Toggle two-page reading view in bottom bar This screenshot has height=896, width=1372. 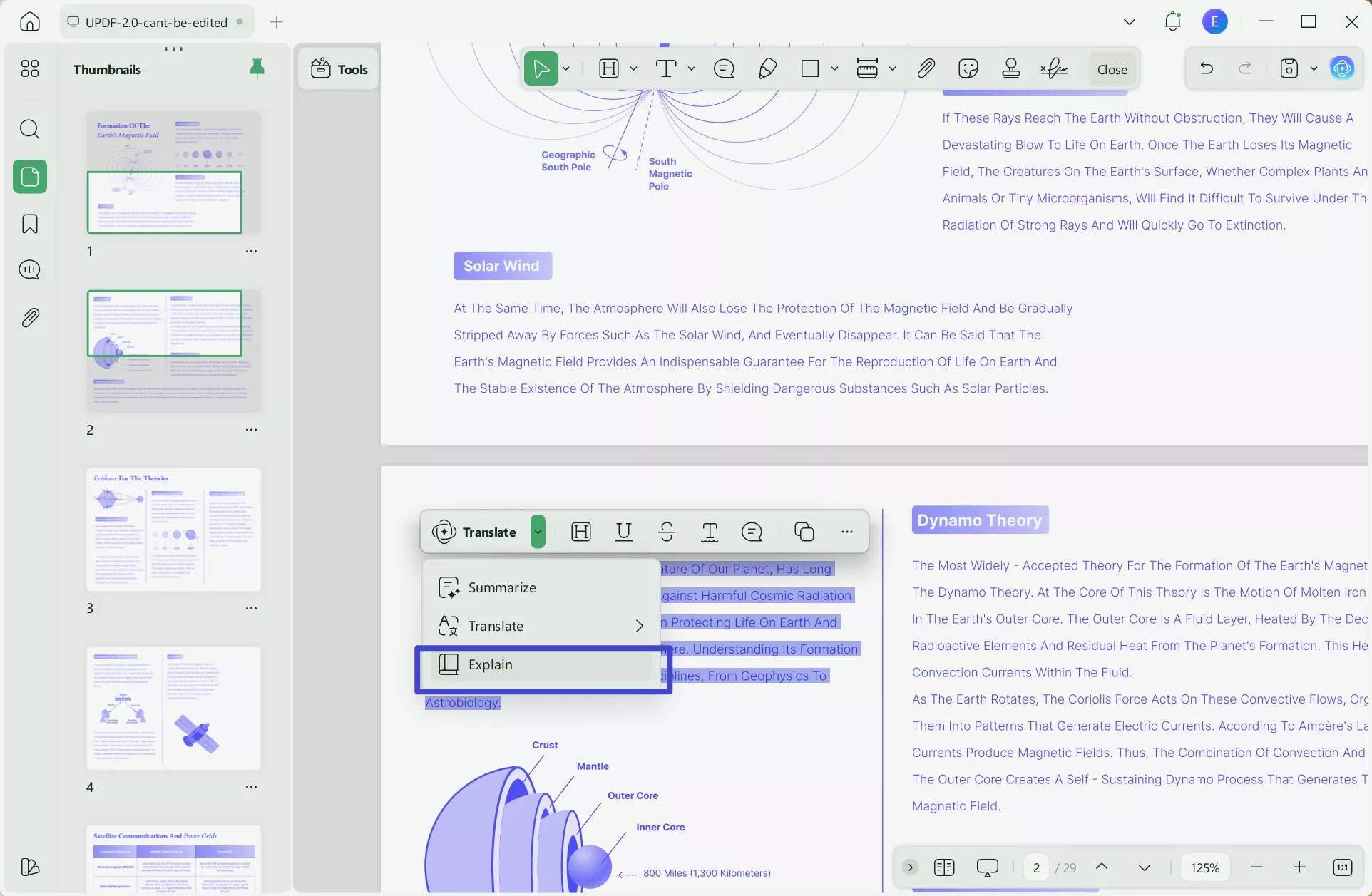tap(944, 867)
